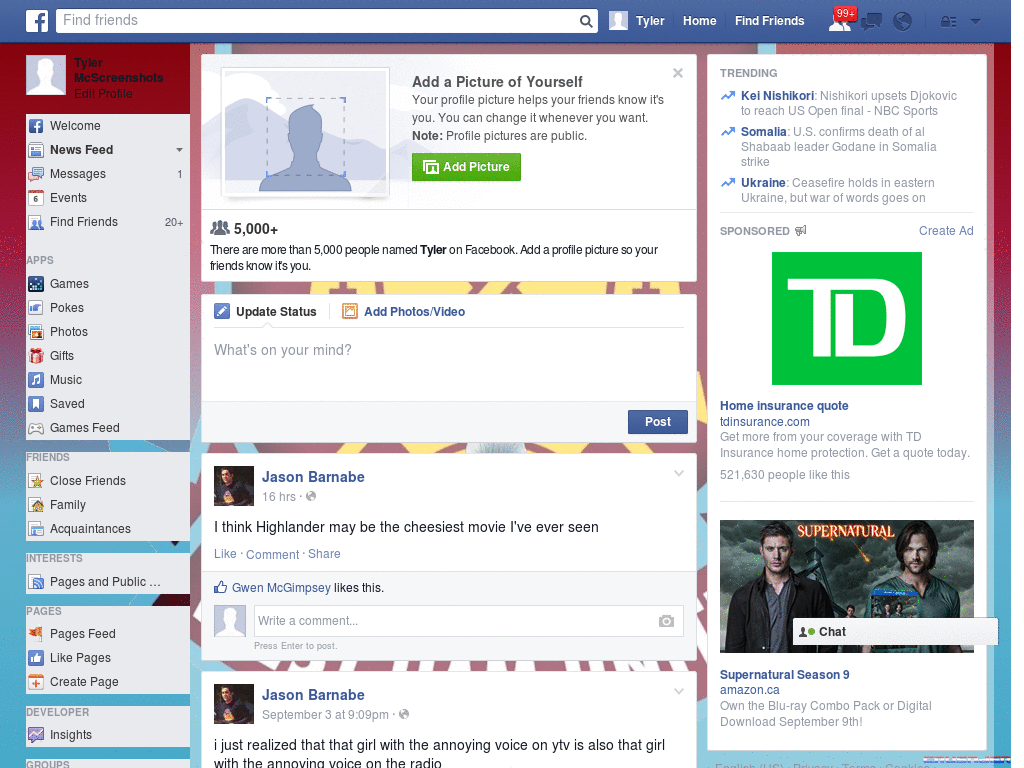
Task: Expand the News Feed sort dropdown arrow
Action: click(x=179, y=150)
